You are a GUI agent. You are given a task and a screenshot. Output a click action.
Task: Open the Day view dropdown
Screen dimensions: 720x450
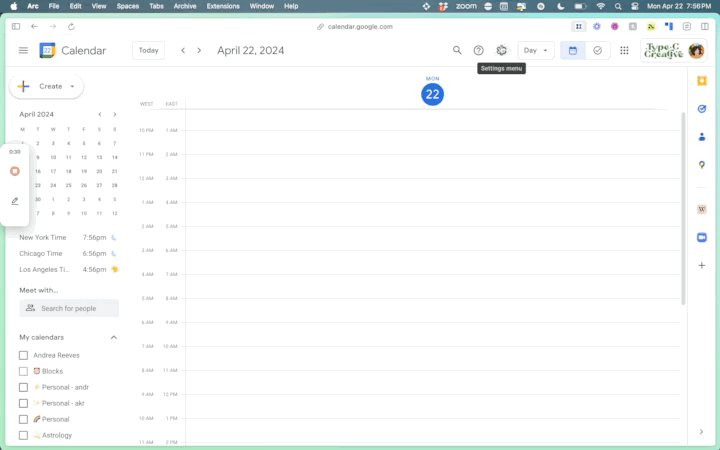536,50
